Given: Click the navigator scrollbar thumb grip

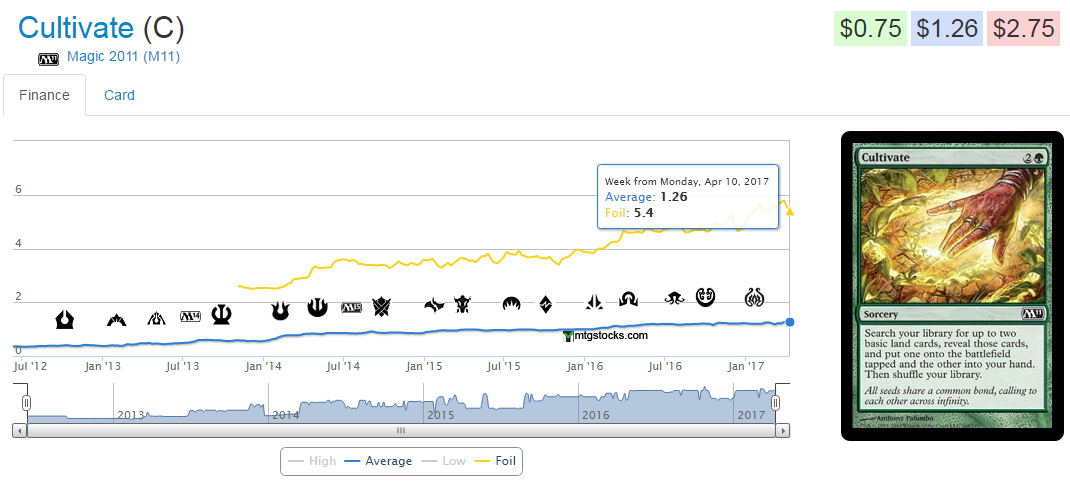Looking at the screenshot, I should tap(401, 431).
